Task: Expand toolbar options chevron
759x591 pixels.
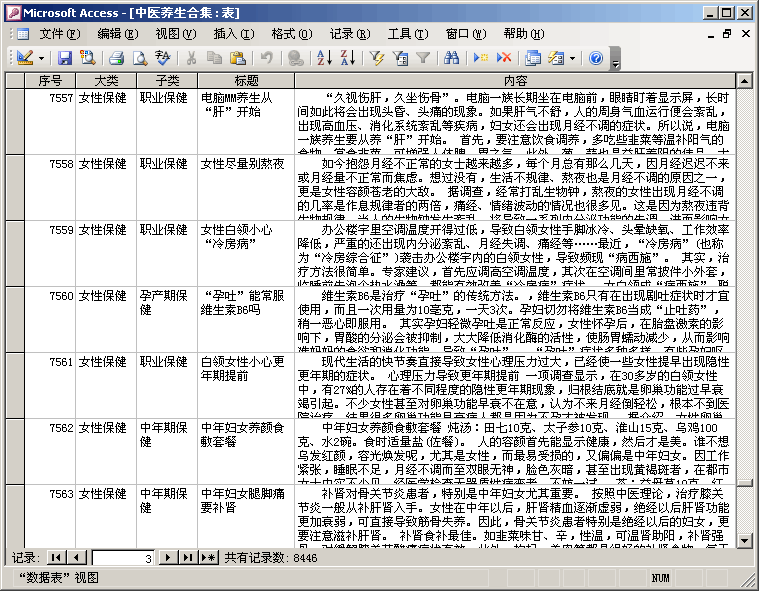Action: pyautogui.click(x=615, y=59)
